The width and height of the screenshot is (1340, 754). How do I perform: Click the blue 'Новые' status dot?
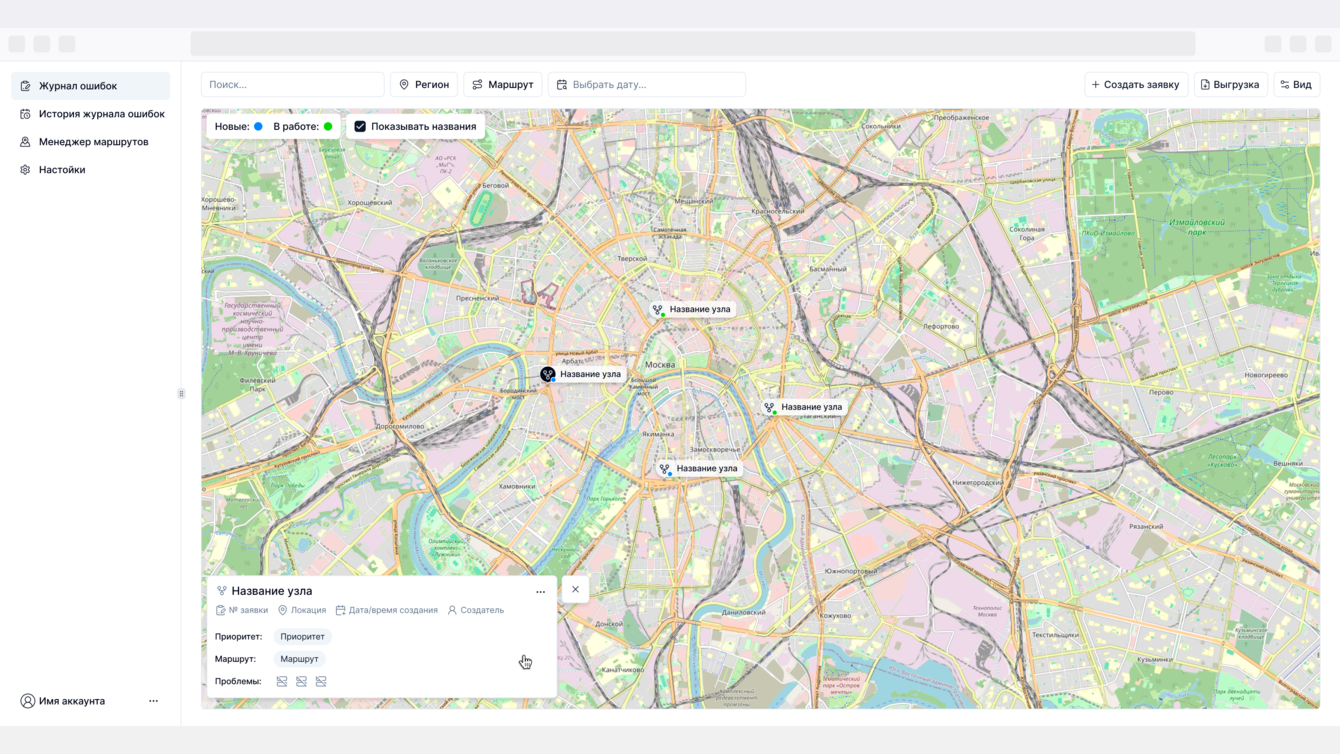pos(258,127)
